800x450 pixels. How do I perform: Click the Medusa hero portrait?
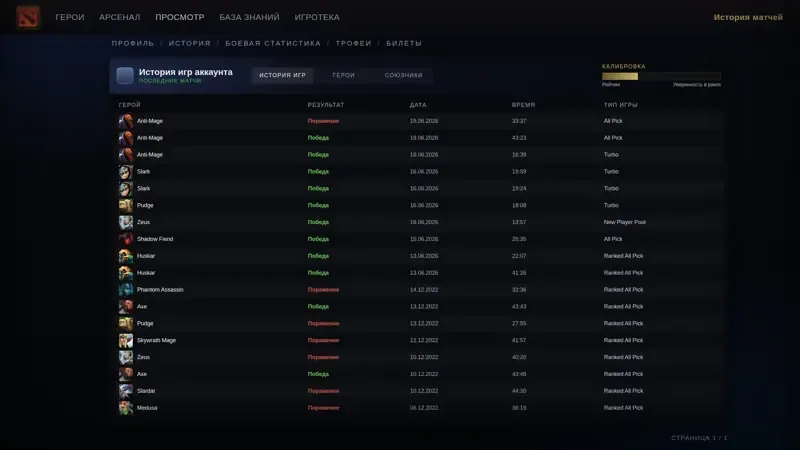126,408
